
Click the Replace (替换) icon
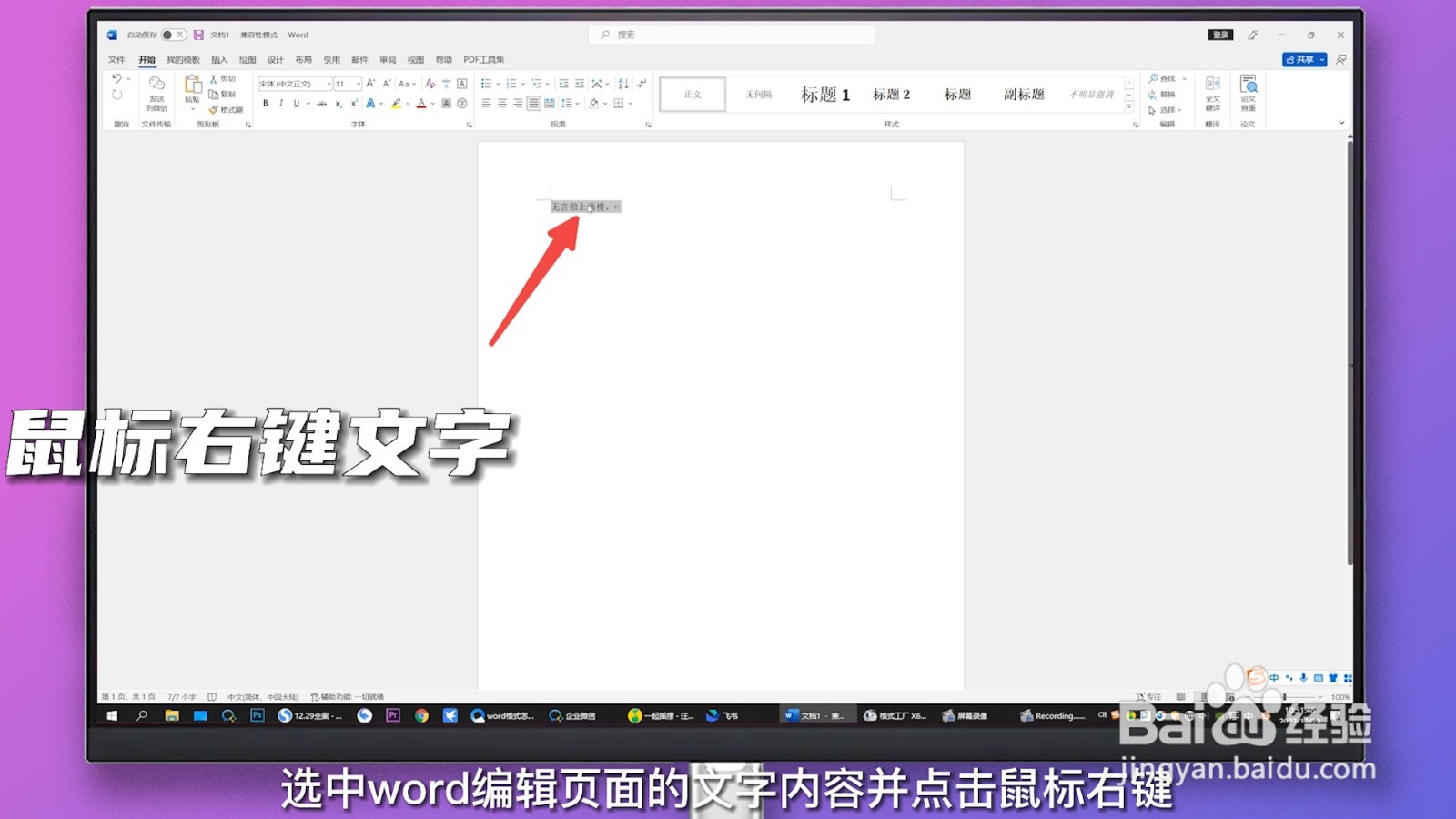(1162, 94)
